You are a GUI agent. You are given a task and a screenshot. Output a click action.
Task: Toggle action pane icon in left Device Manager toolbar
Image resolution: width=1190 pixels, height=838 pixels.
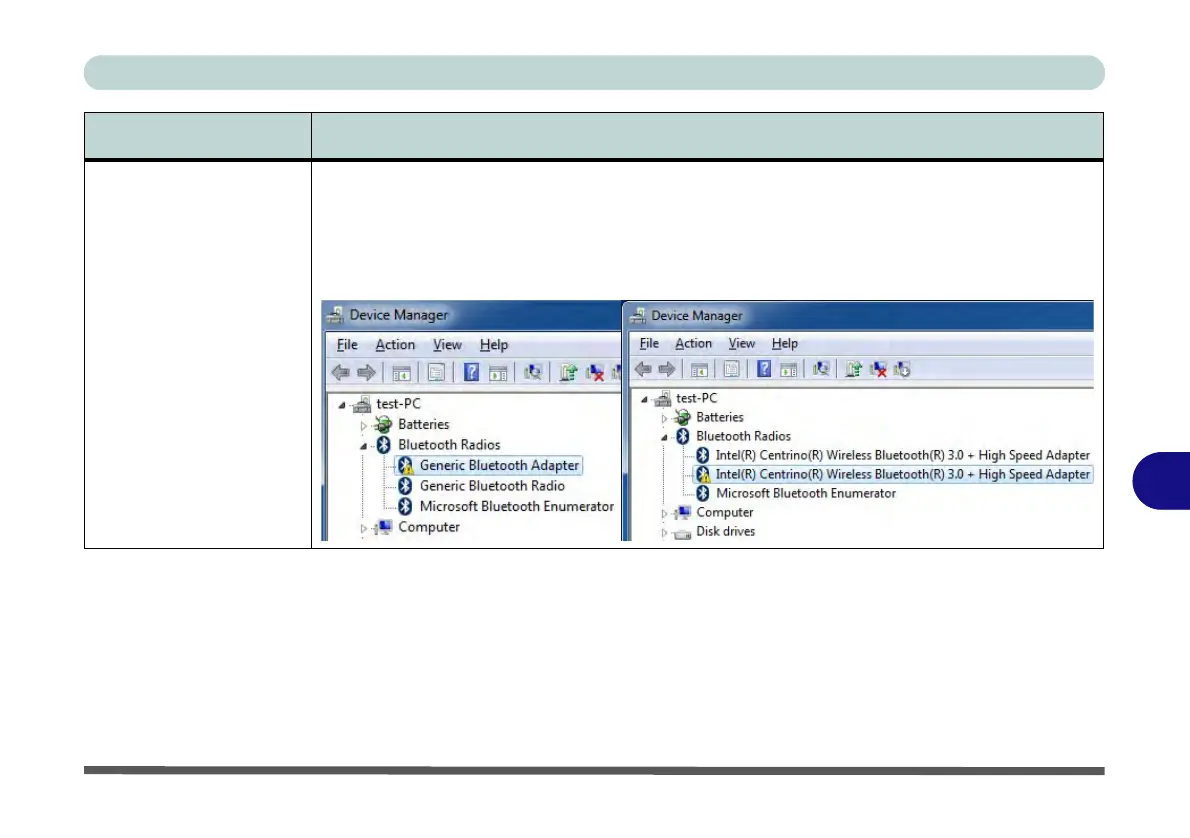pos(498,373)
